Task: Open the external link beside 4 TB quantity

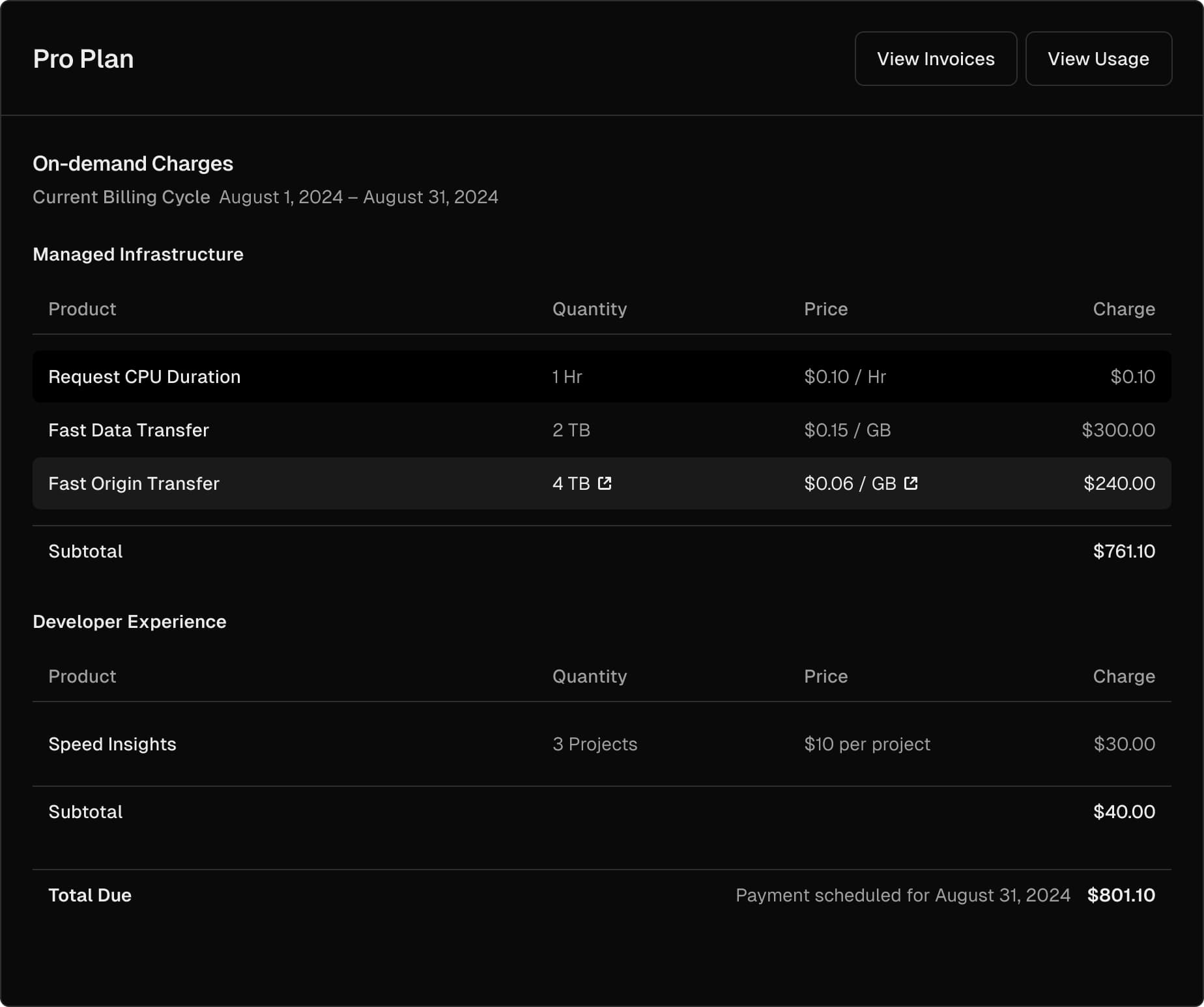Action: [x=605, y=483]
